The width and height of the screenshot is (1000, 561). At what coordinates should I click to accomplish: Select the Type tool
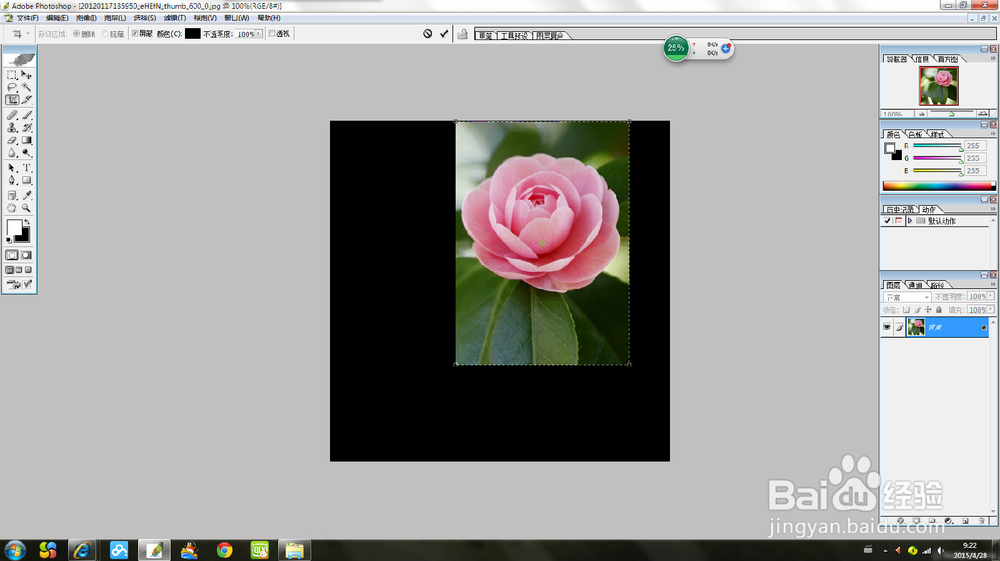point(27,168)
